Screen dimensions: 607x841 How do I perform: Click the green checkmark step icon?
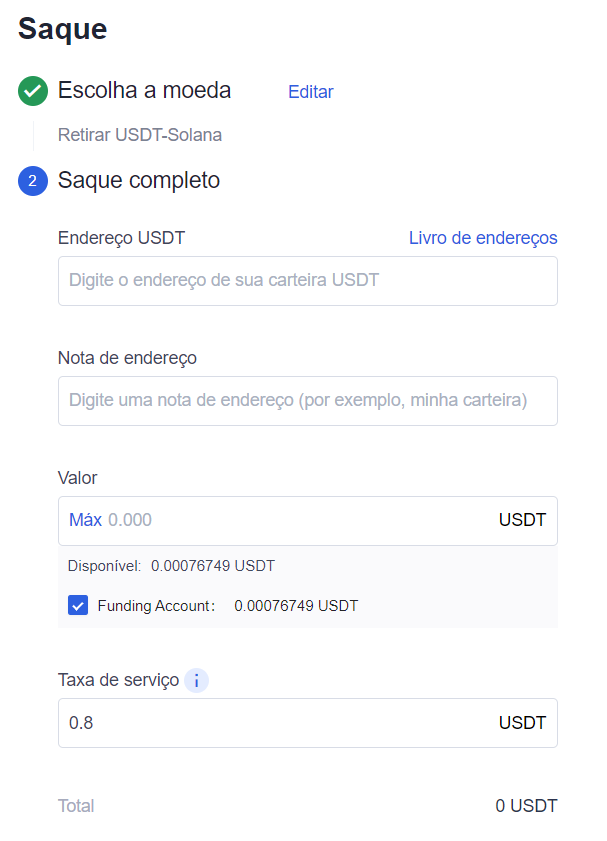coord(33,91)
